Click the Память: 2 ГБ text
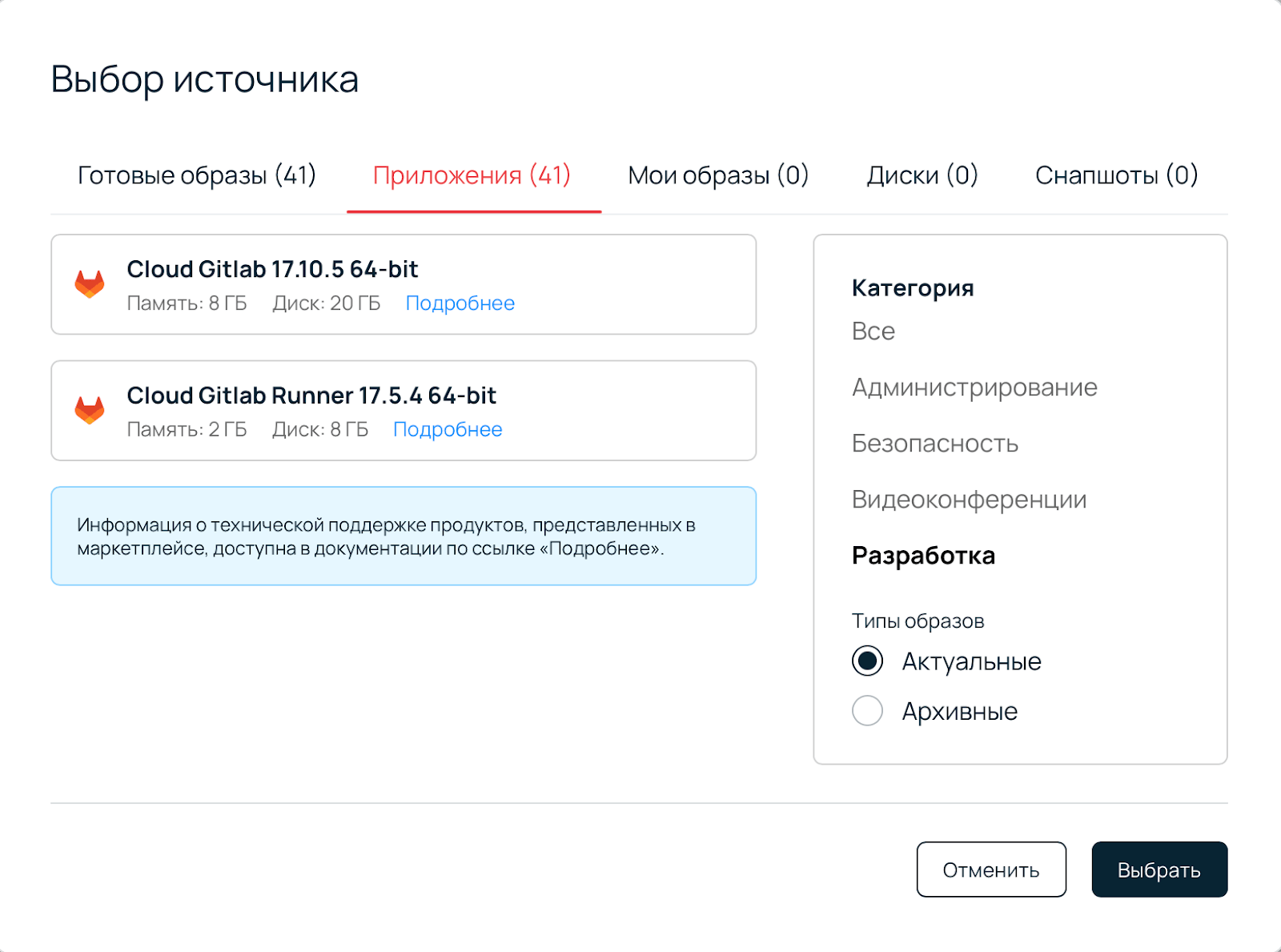Viewport: 1281px width, 952px height. click(x=187, y=430)
